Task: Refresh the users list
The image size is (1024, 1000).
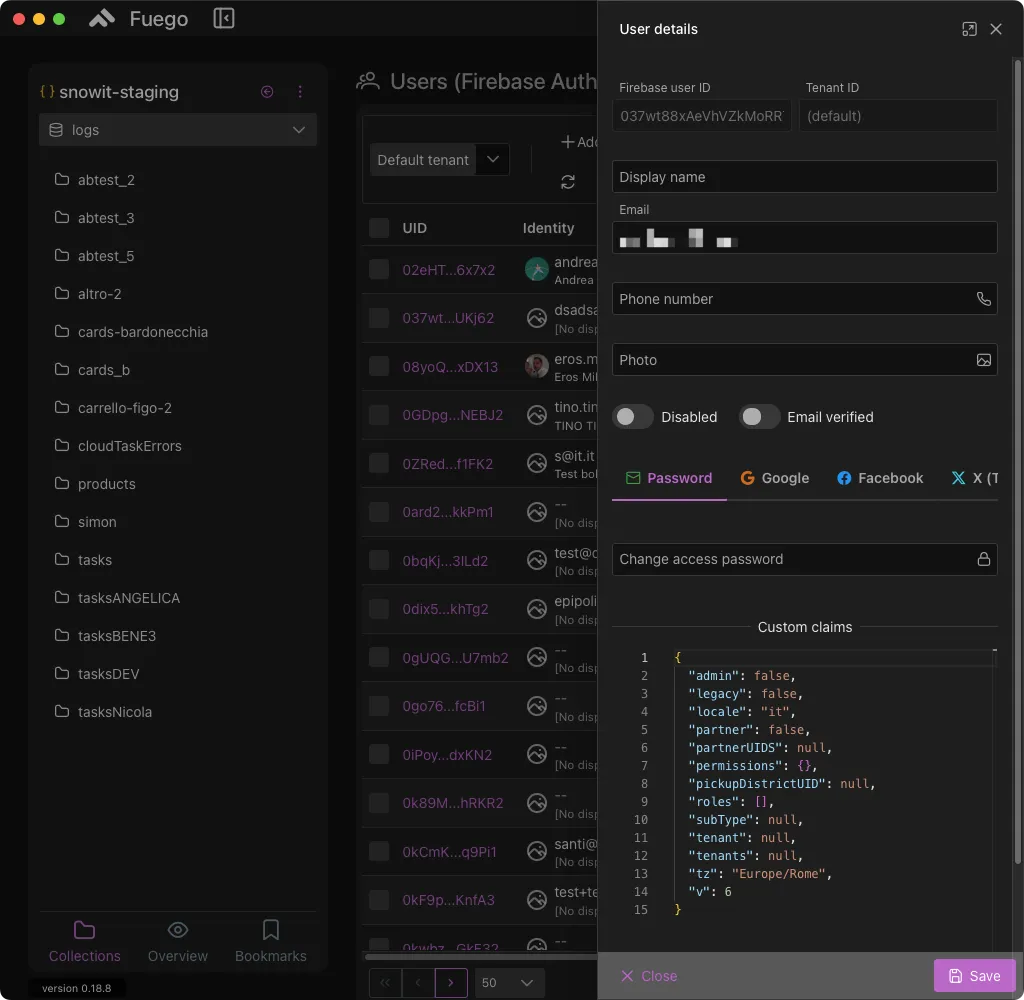Action: (568, 182)
